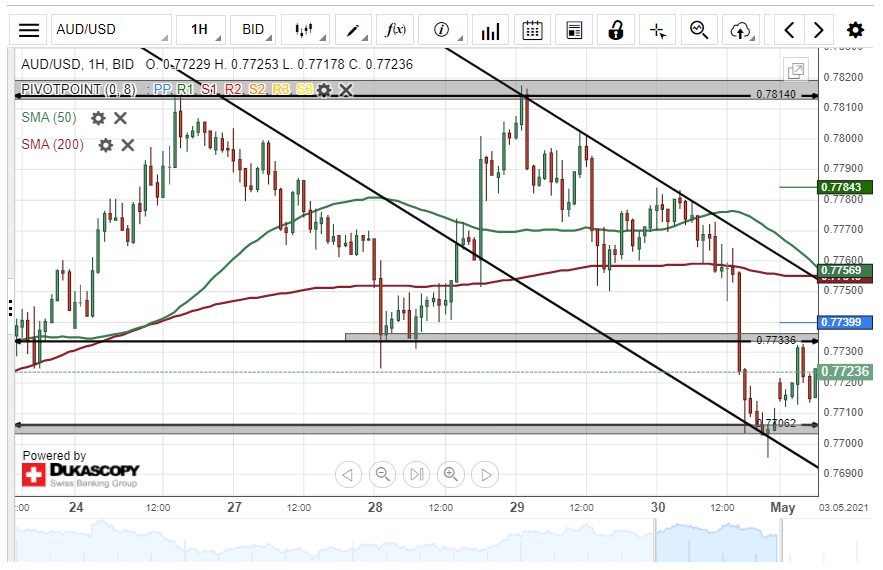
Task: Click the 27 date on time axis
Action: (234, 507)
